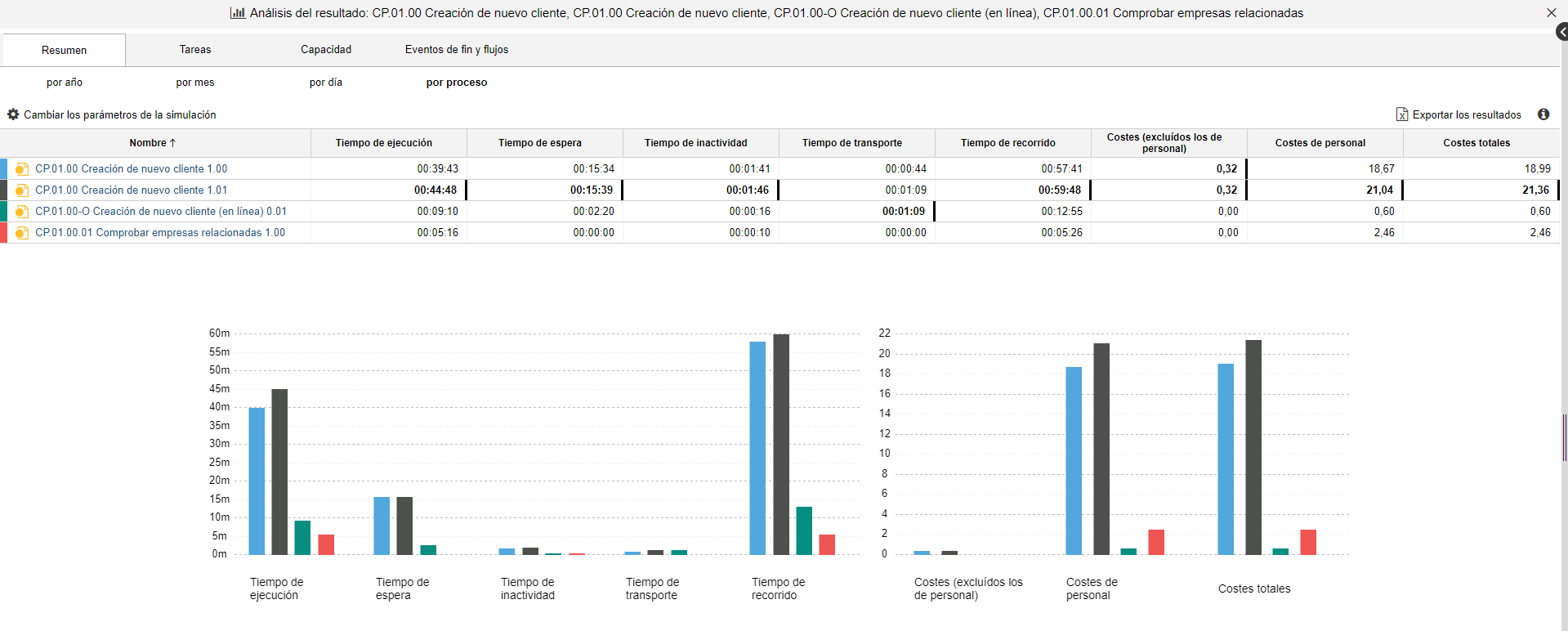This screenshot has width=1568, height=631.
Task: Open CP.01.00.01 Comprobar empresas relacionadas link
Action: click(x=160, y=233)
